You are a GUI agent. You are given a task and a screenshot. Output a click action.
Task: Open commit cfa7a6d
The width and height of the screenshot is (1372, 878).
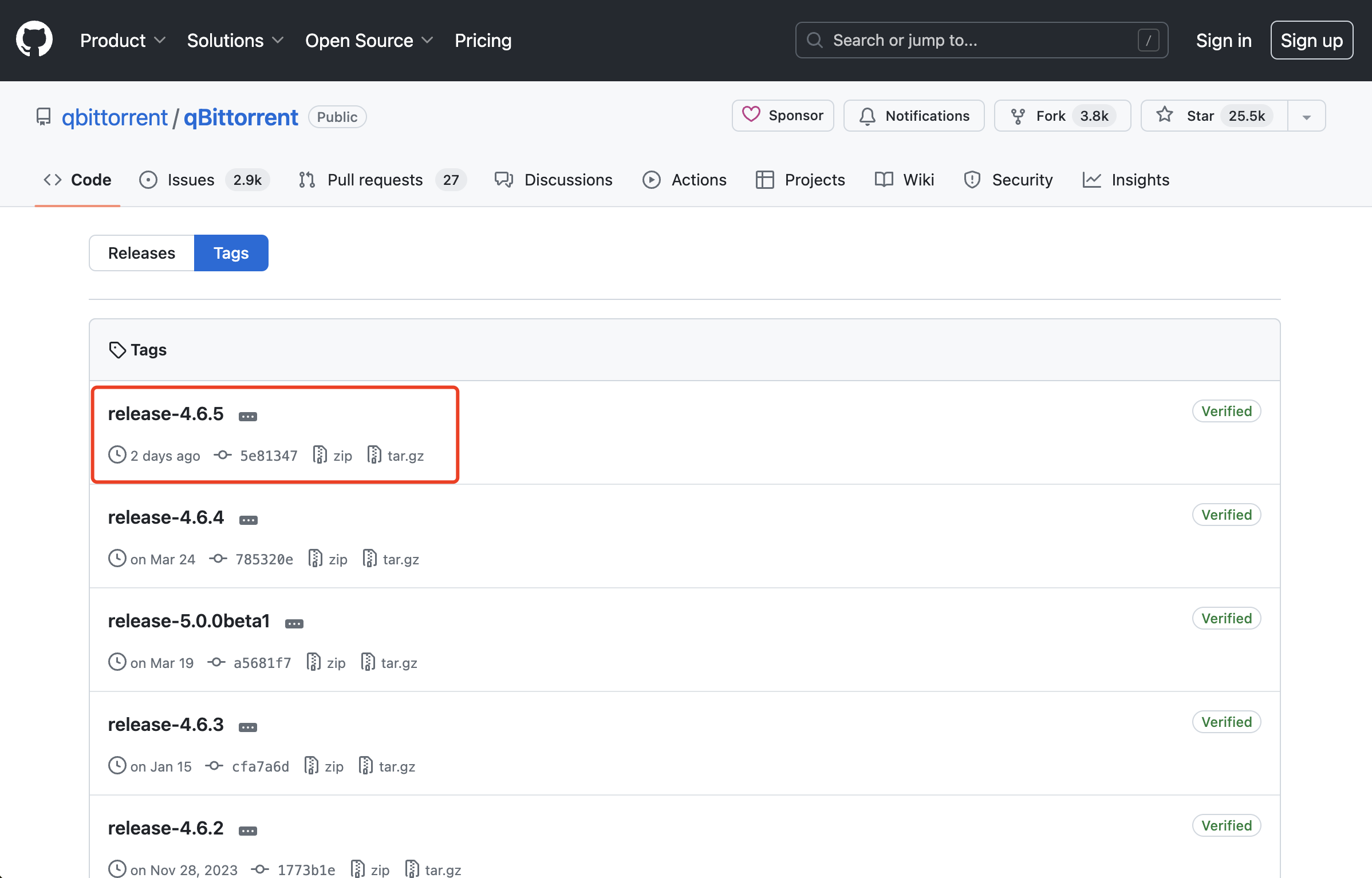[x=247, y=766]
